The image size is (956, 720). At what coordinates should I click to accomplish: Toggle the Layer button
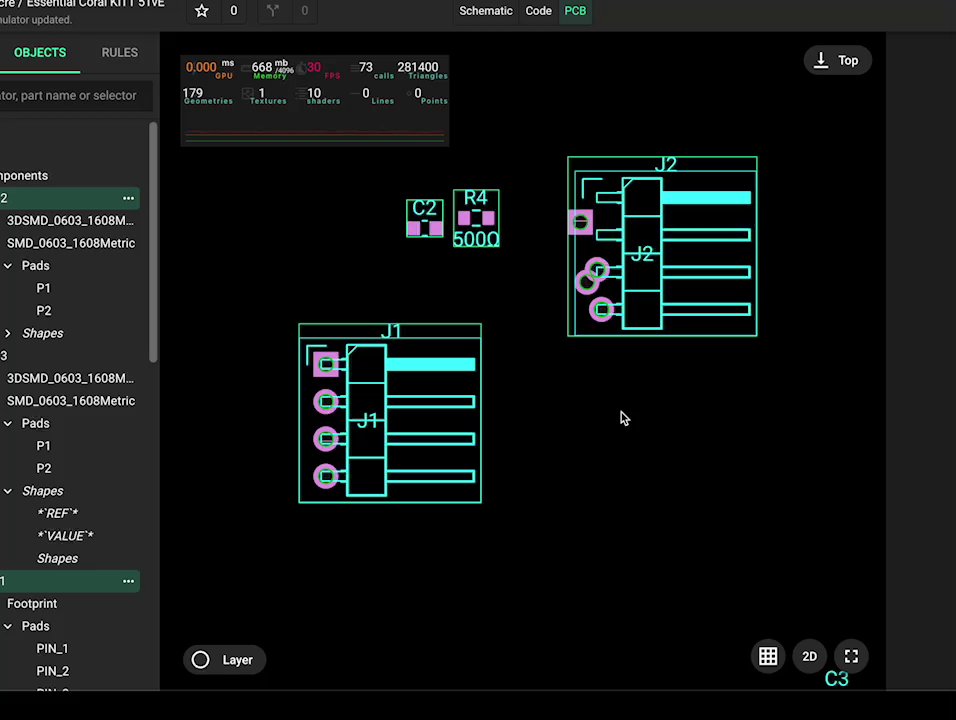(x=224, y=660)
